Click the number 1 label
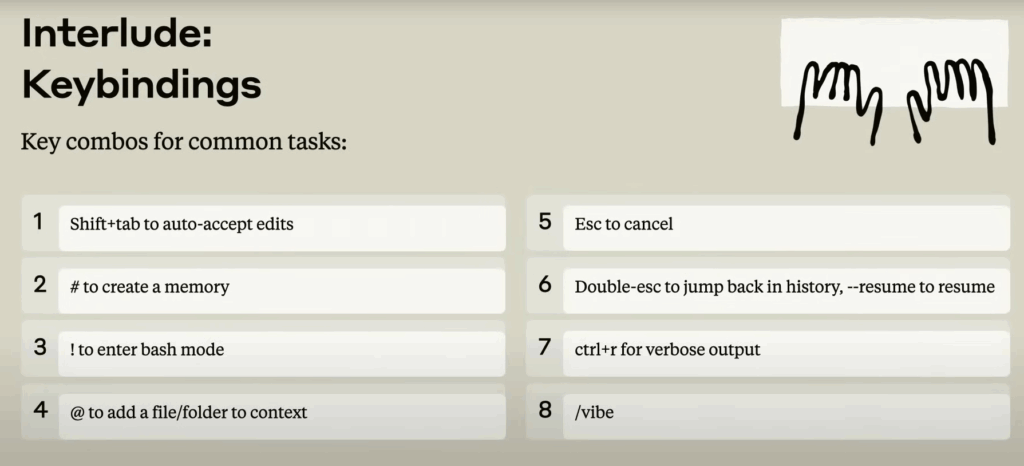Image resolution: width=1024 pixels, height=466 pixels. [x=39, y=222]
